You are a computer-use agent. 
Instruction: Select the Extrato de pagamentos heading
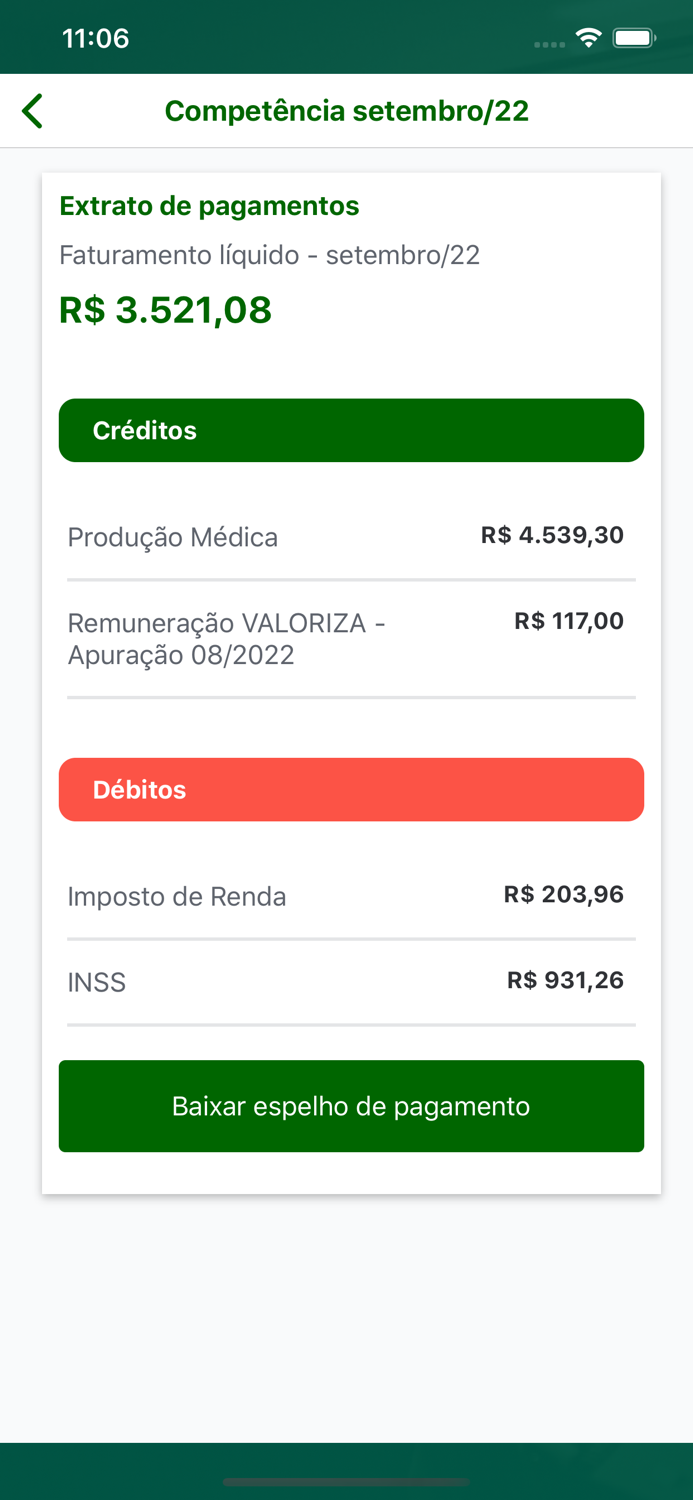coord(210,206)
